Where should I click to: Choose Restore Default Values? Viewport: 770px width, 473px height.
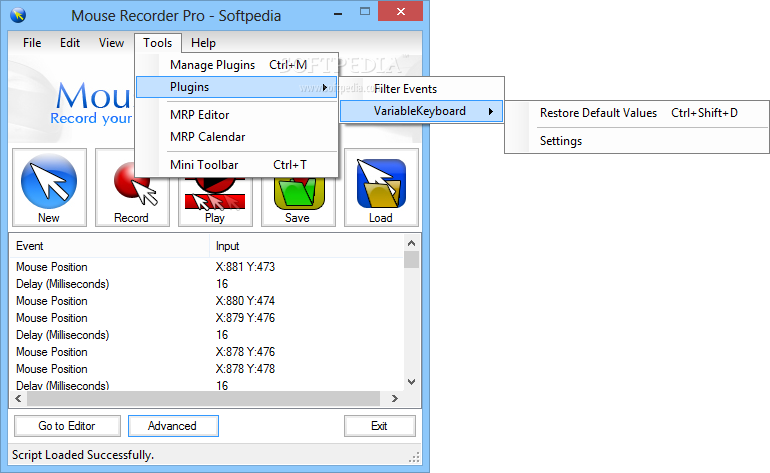[x=637, y=113]
